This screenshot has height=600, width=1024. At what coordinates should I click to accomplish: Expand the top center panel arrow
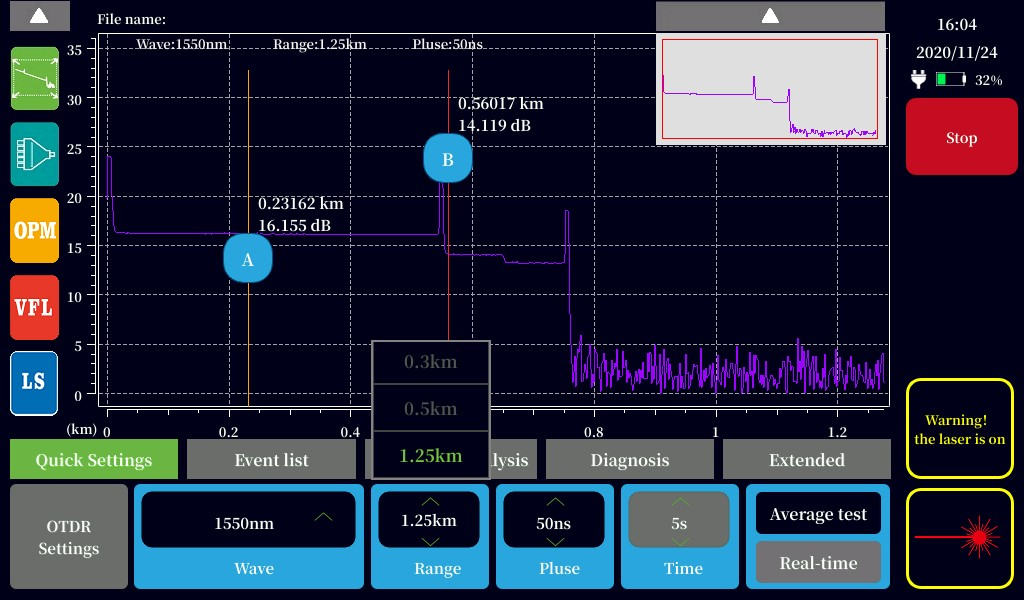point(770,16)
